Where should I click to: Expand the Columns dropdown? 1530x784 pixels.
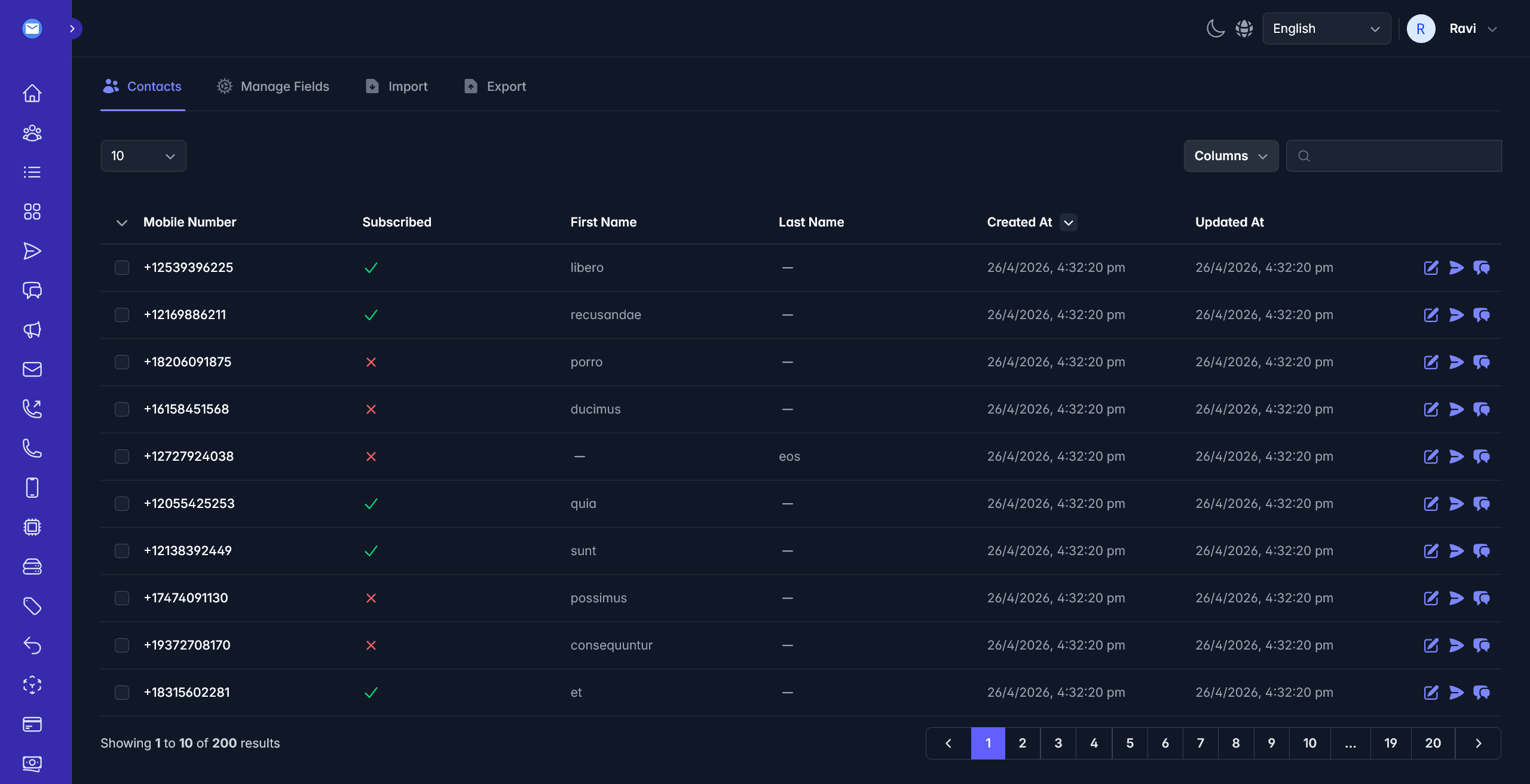tap(1231, 156)
